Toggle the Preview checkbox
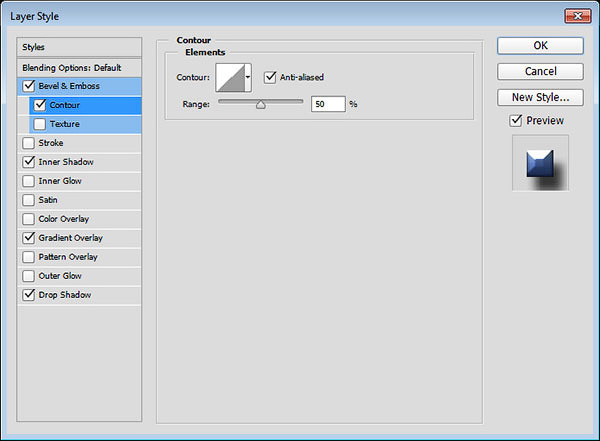The height and width of the screenshot is (441, 600). pos(516,121)
